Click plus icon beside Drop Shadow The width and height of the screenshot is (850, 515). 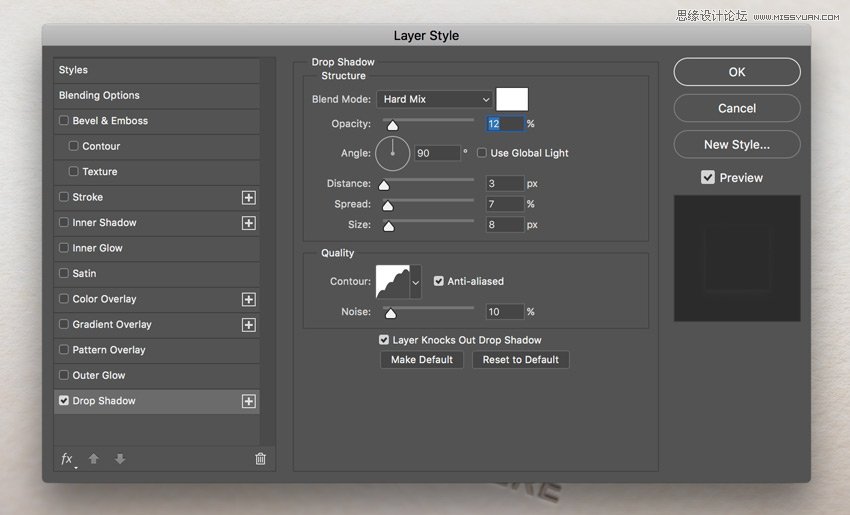(x=249, y=401)
